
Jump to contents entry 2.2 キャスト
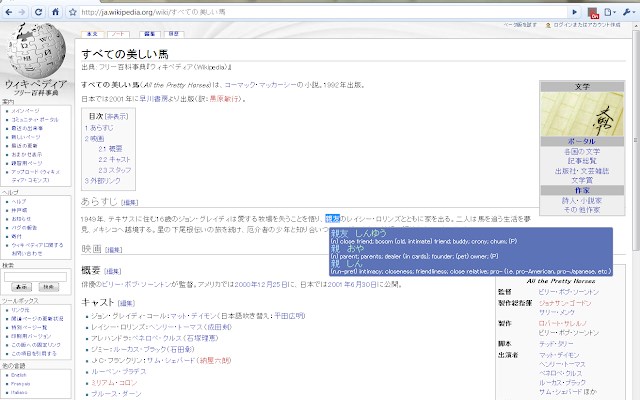click(x=114, y=160)
